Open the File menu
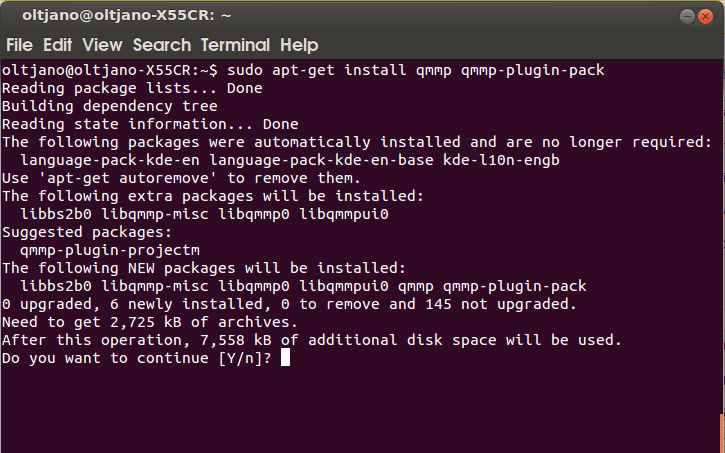The height and width of the screenshot is (453, 725). click(19, 45)
